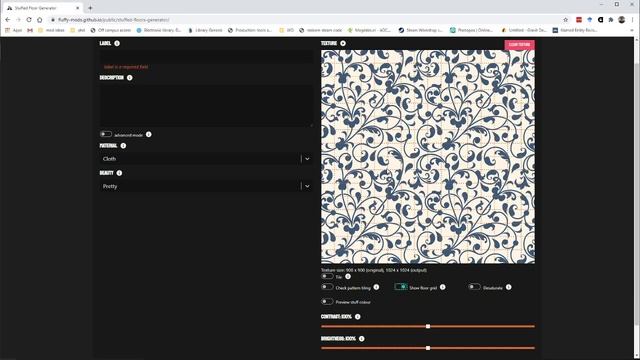Click the chevron arrow of Beauty select
This screenshot has width=640, height=360.
point(307,186)
